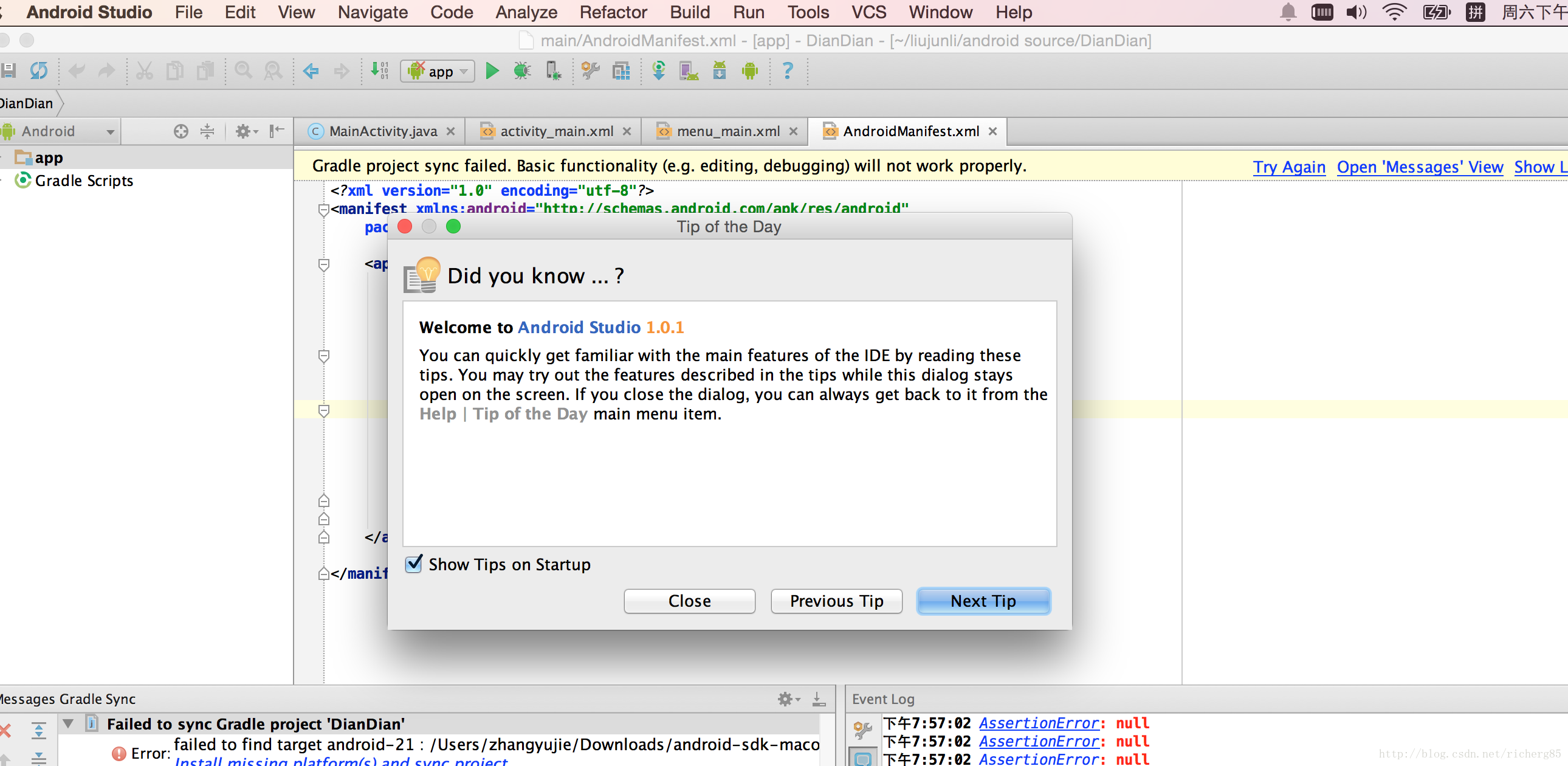Click the Cut scissors icon

[144, 71]
